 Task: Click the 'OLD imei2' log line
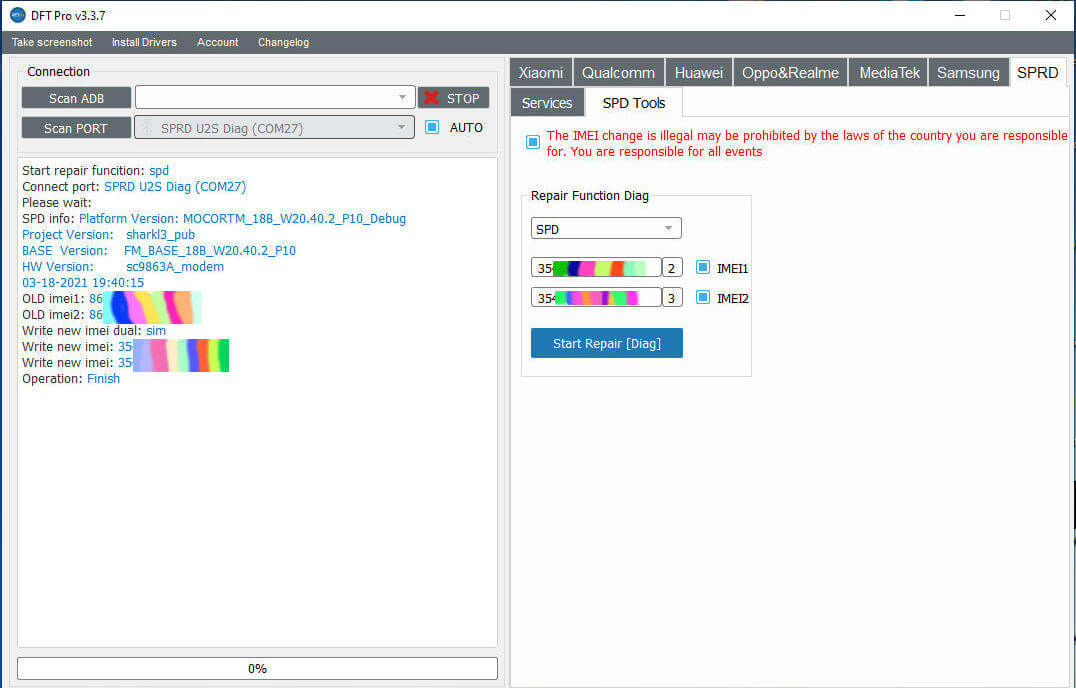click(x=112, y=315)
